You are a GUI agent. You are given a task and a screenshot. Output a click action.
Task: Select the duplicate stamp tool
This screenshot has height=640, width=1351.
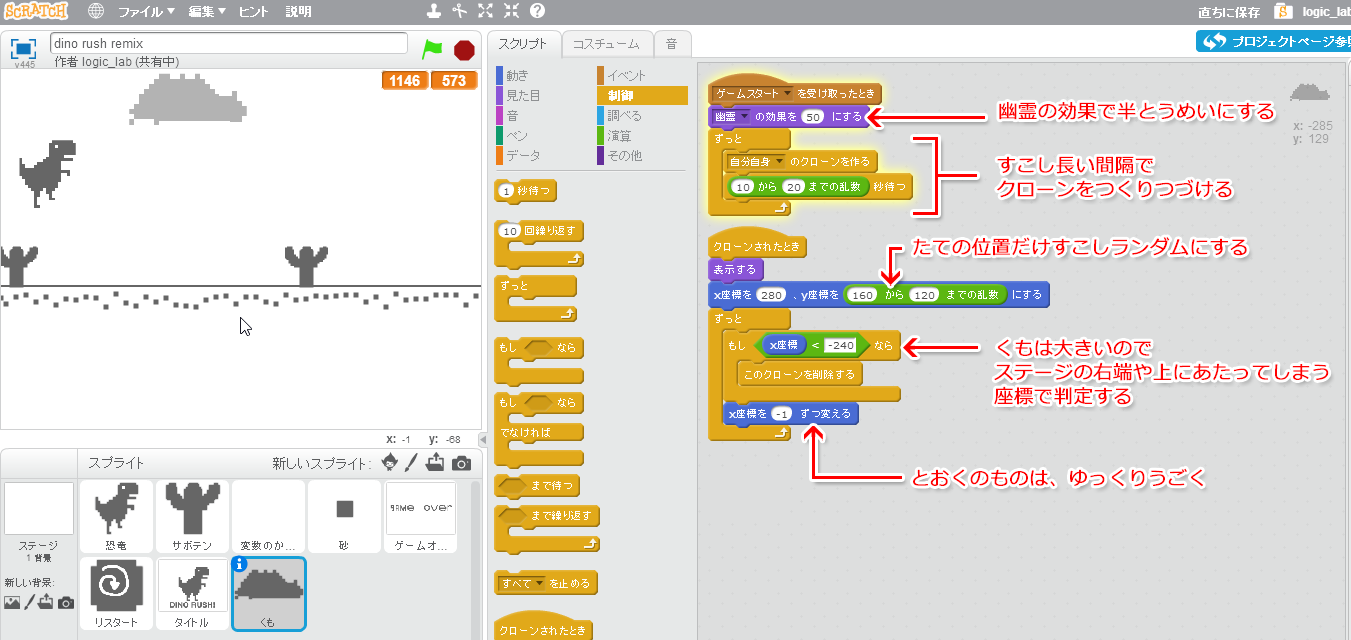tap(433, 11)
